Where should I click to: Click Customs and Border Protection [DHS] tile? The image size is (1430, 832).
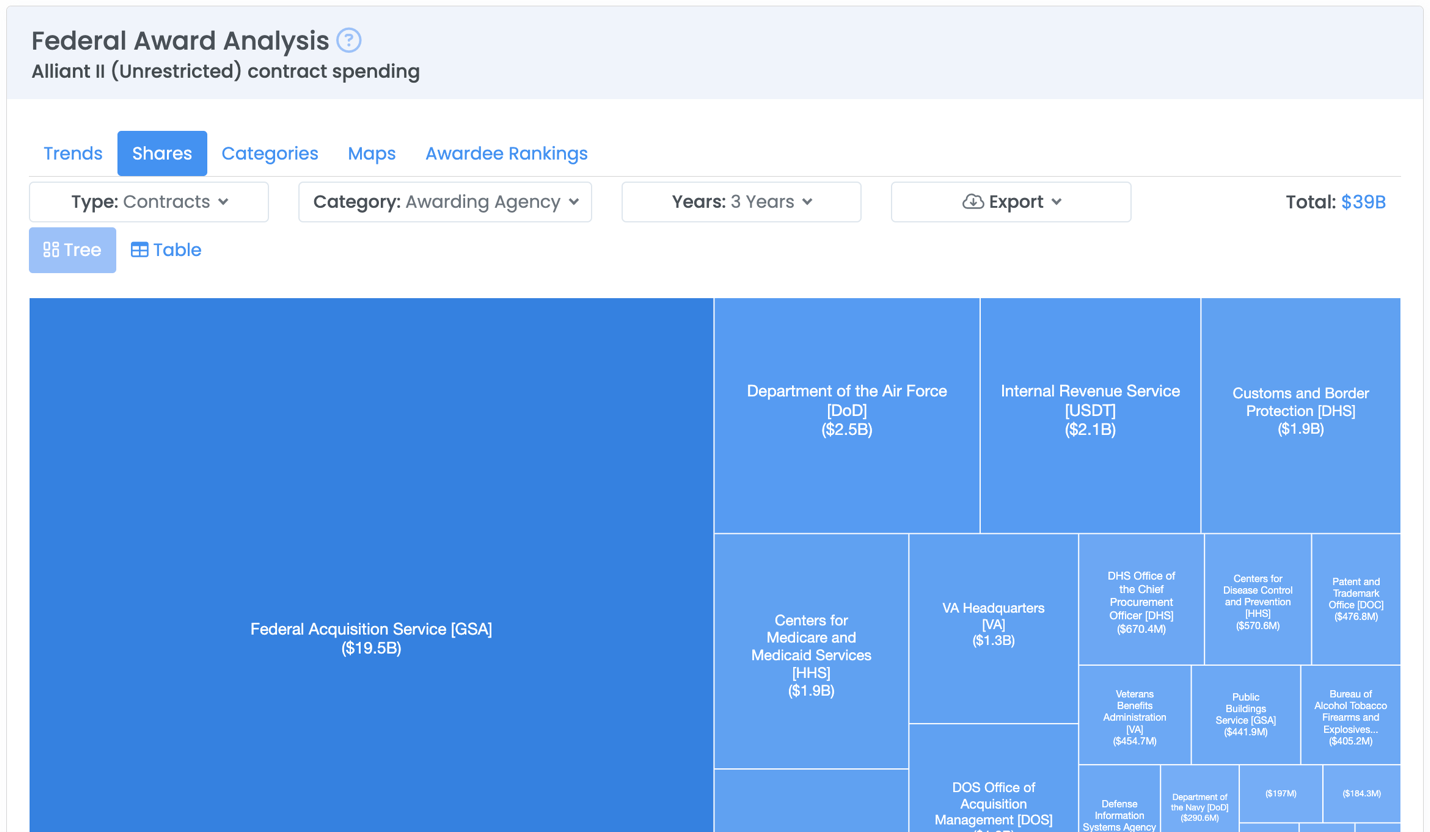[x=1301, y=415]
